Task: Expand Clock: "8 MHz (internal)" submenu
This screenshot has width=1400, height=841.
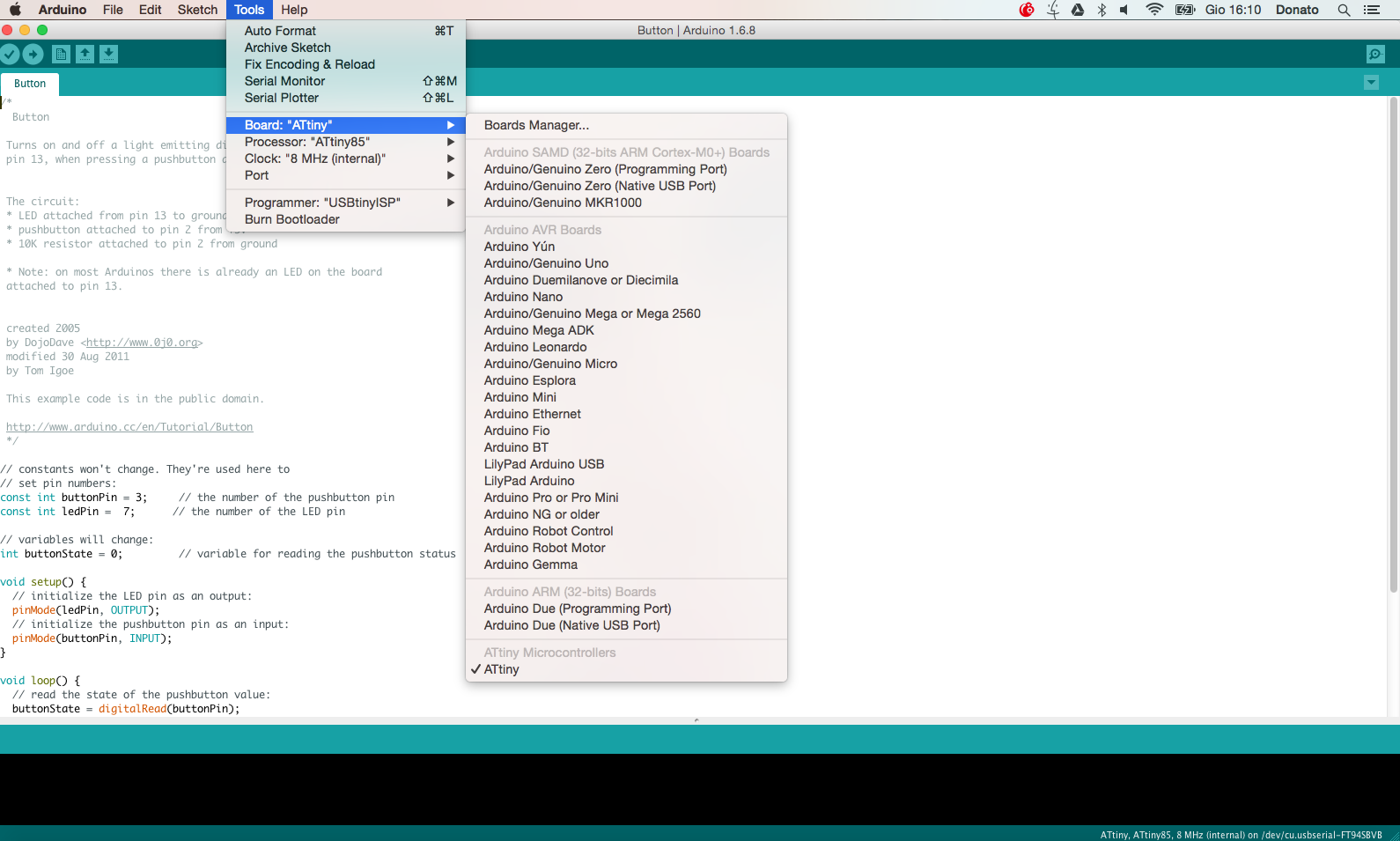Action: 345,159
